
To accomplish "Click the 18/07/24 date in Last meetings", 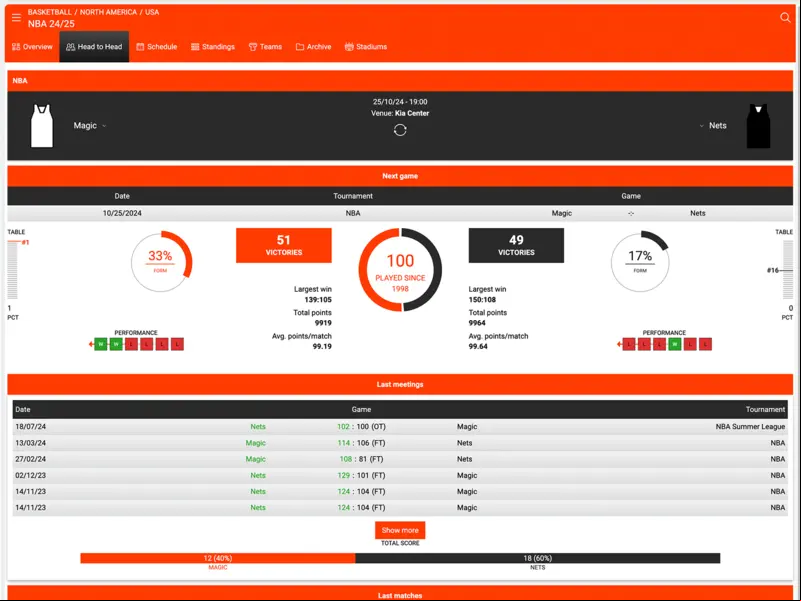I will coord(31,427).
